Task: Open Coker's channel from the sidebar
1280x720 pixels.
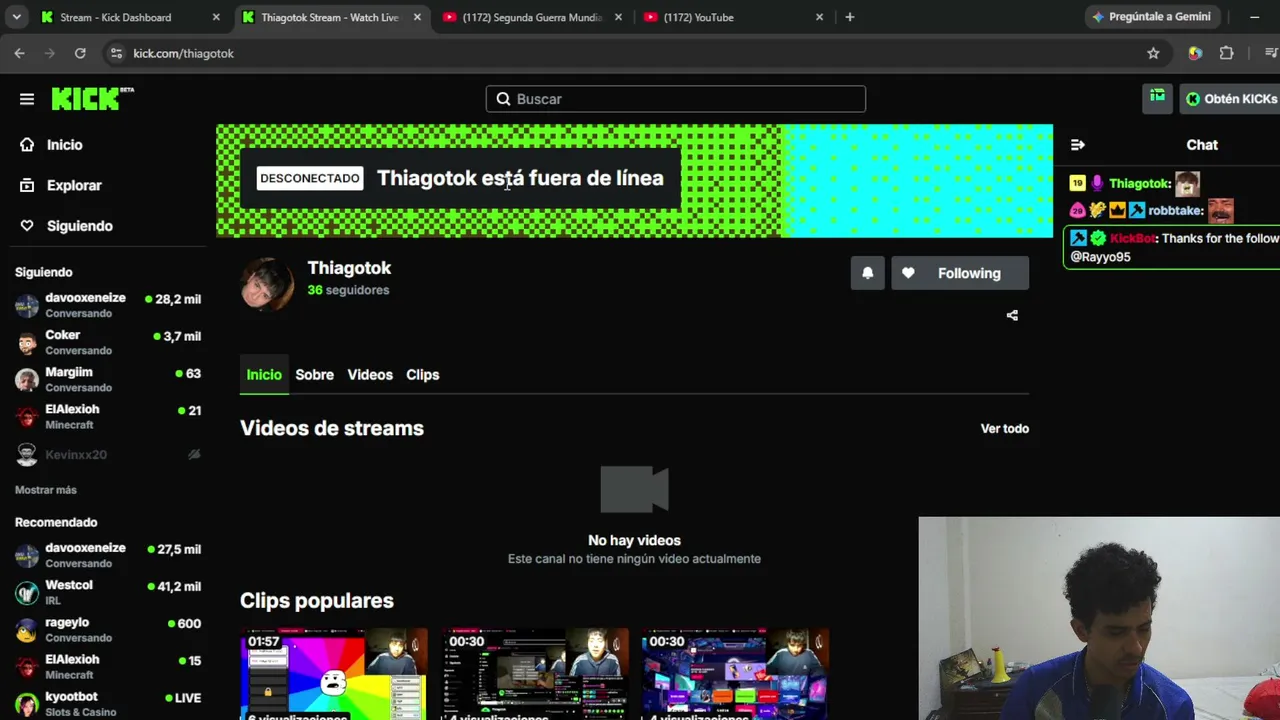Action: (x=107, y=342)
